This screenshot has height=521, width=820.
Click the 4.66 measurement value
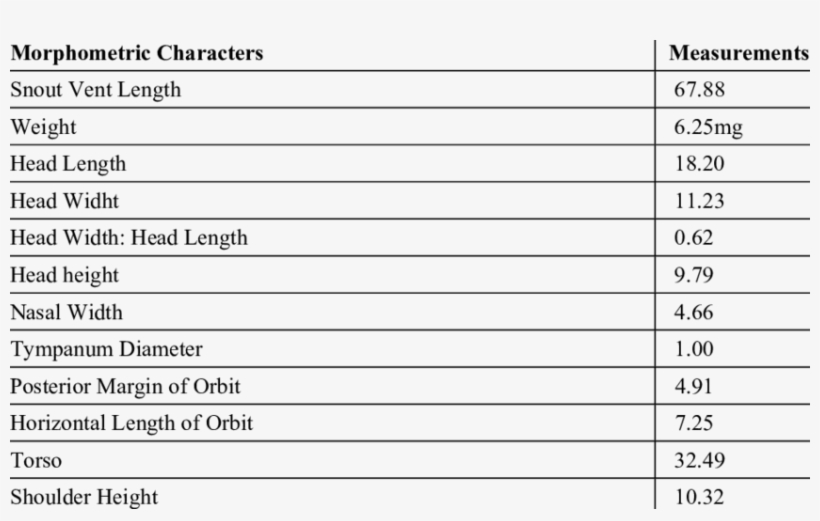(x=693, y=312)
